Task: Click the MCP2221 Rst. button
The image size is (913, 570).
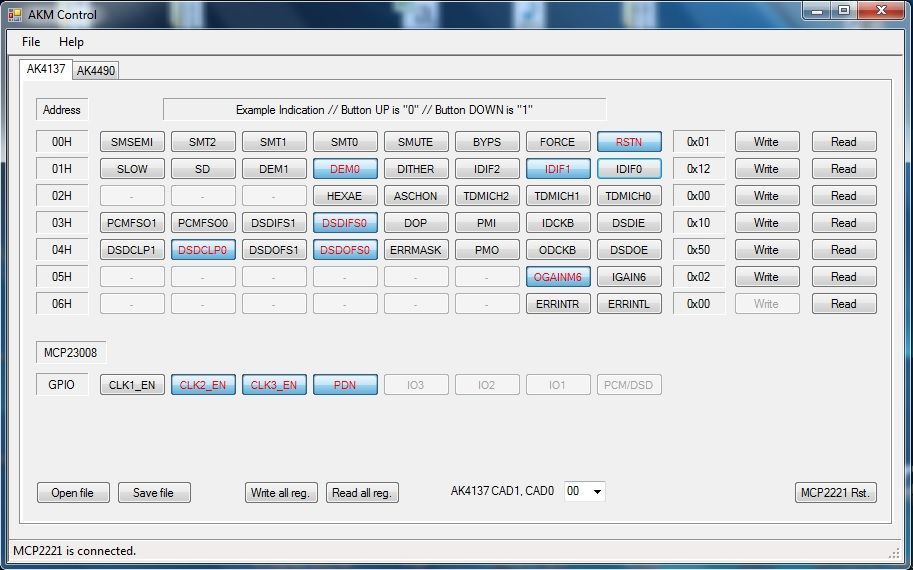Action: (835, 493)
